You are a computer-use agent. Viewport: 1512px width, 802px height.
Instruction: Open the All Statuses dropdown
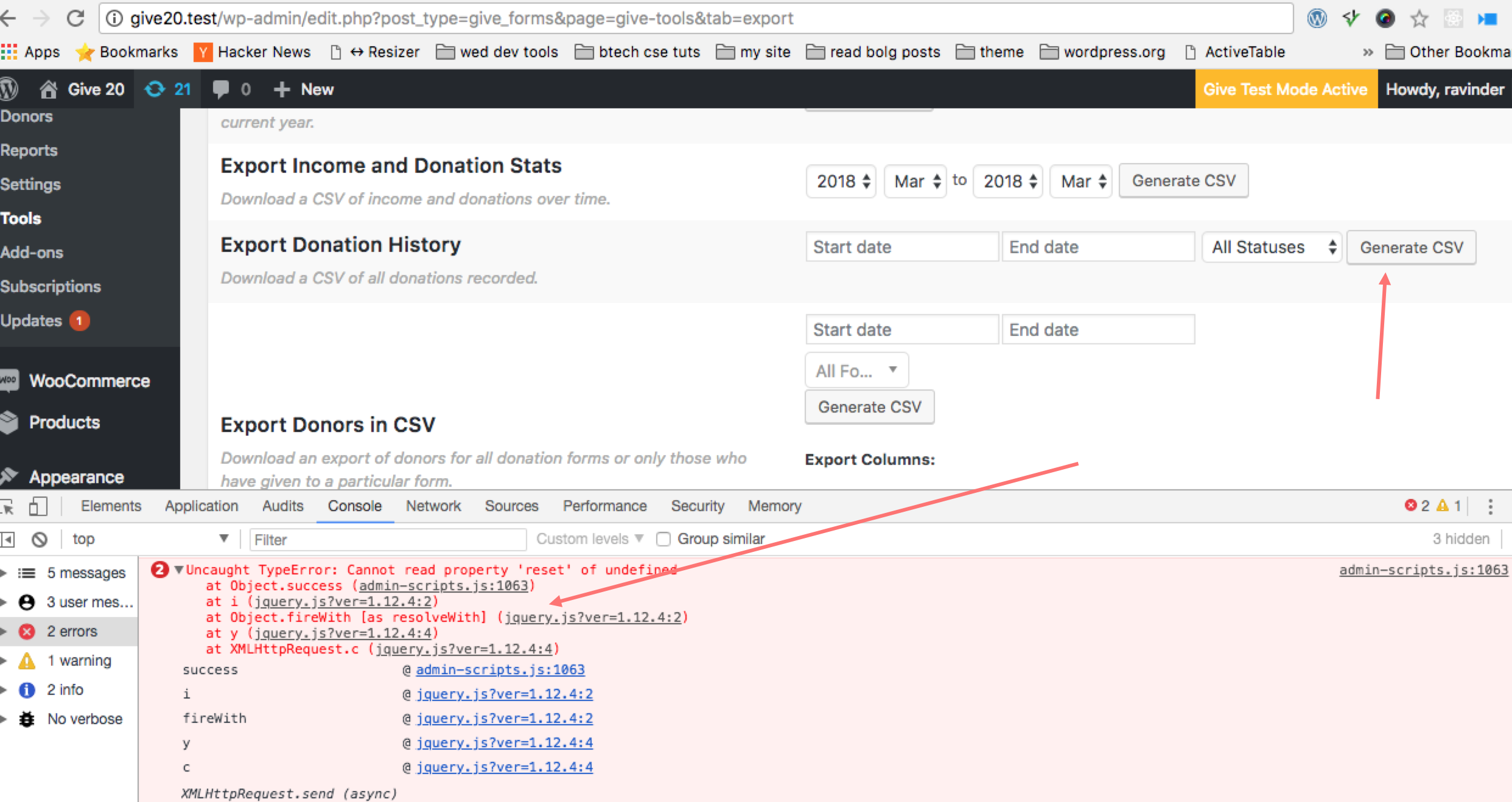(1271, 247)
